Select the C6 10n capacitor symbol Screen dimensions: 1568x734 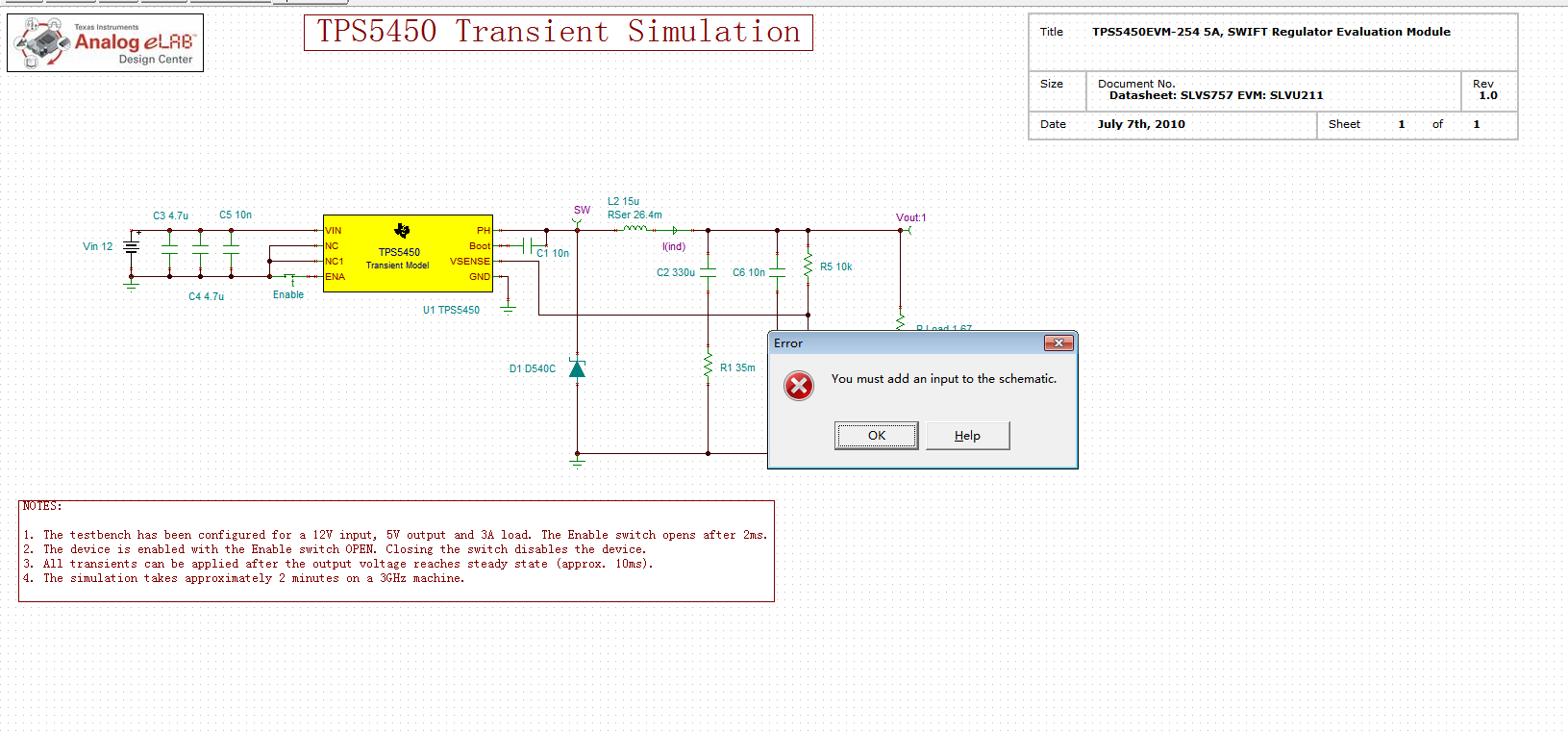coord(778,272)
